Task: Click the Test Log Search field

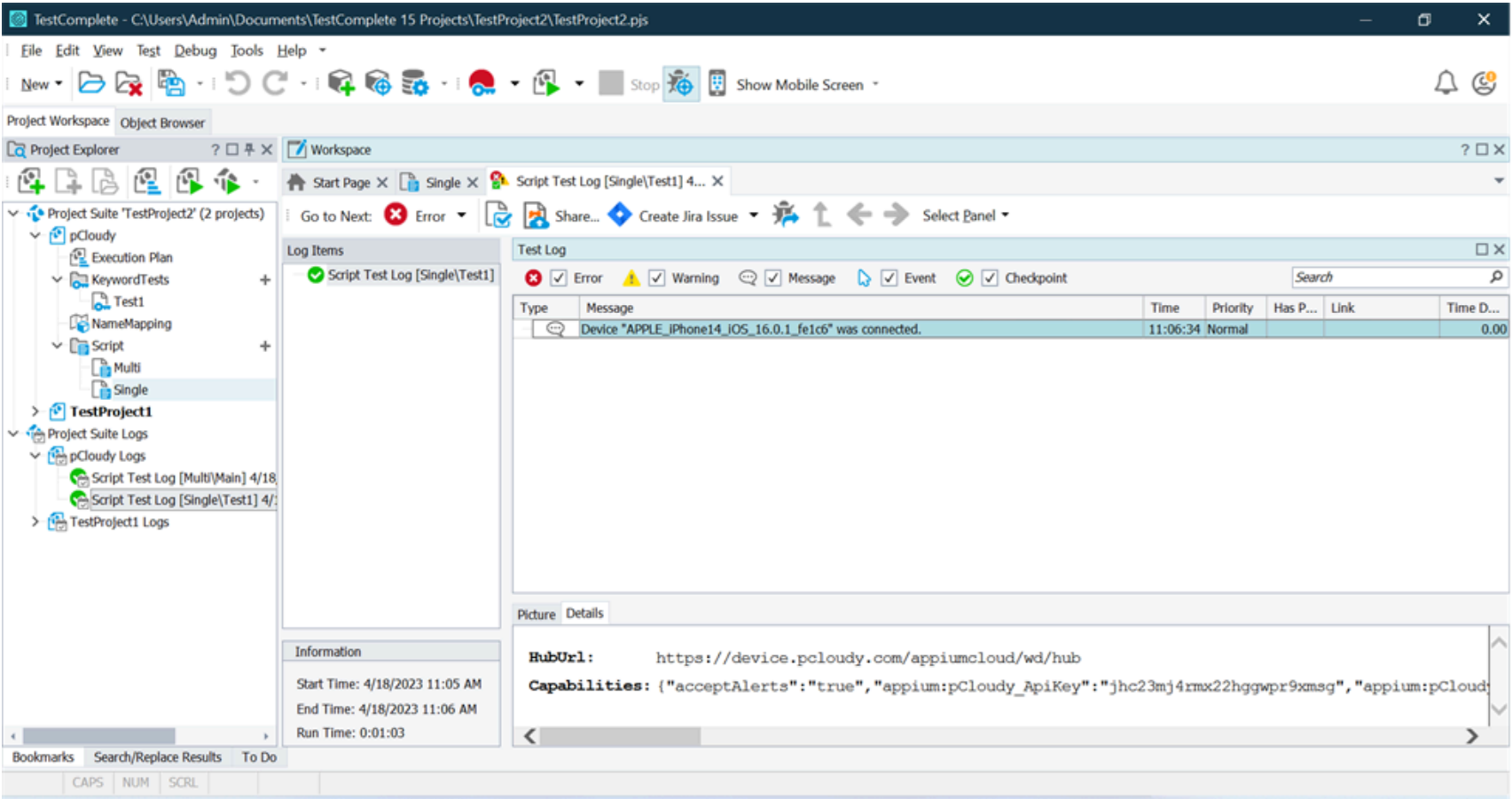Action: coord(1389,278)
